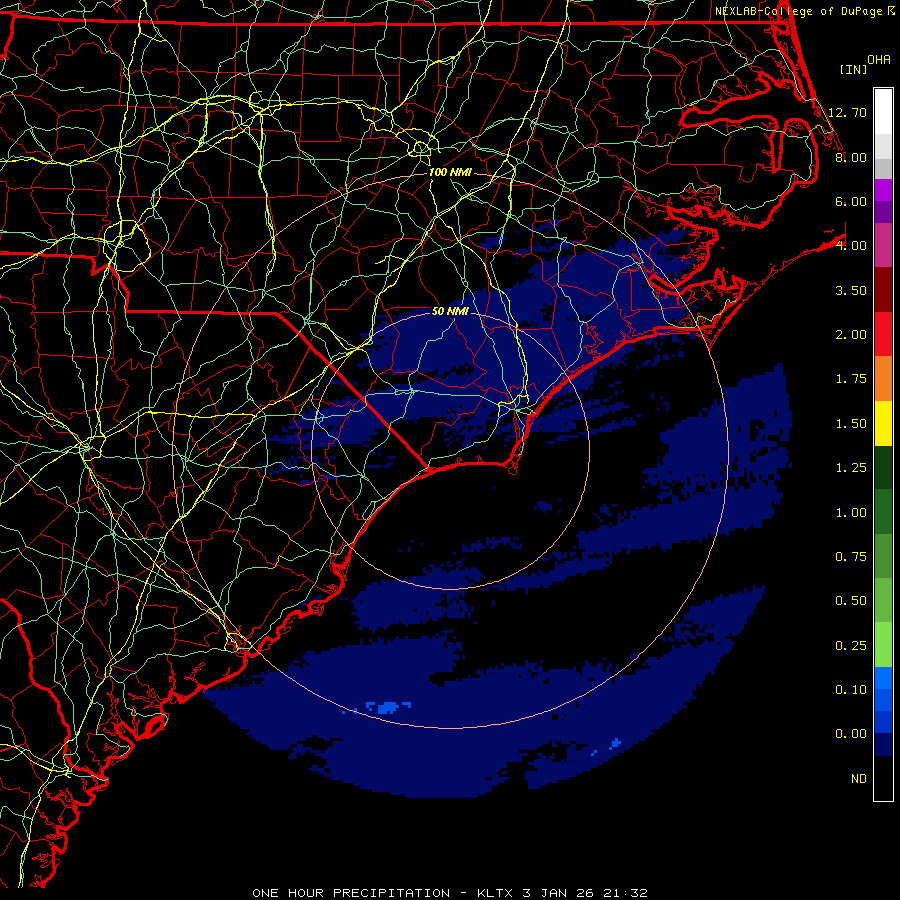This screenshot has height=900, width=900.
Task: Click the One Hour Precipitation KLTX caption
Action: point(450,893)
